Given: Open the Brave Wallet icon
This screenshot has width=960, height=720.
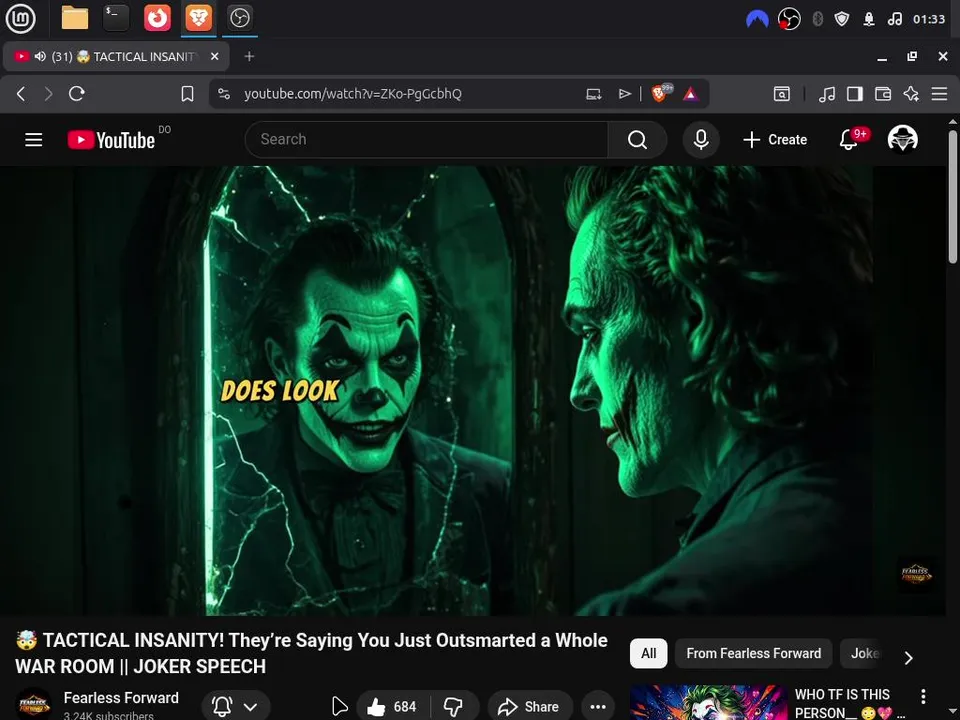Looking at the screenshot, I should point(883,94).
